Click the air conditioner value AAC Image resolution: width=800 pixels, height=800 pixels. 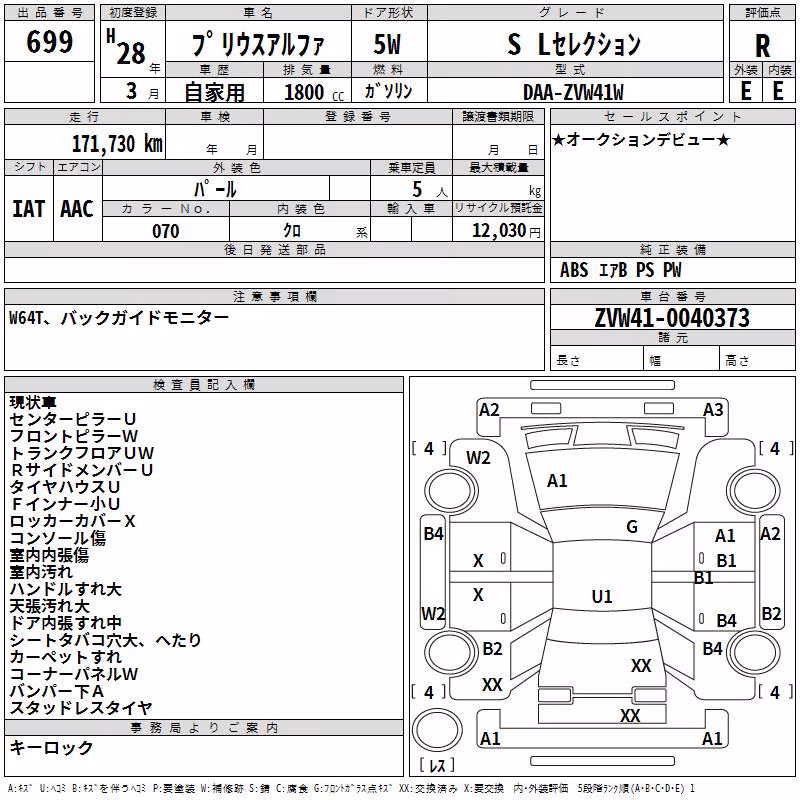pos(77,209)
